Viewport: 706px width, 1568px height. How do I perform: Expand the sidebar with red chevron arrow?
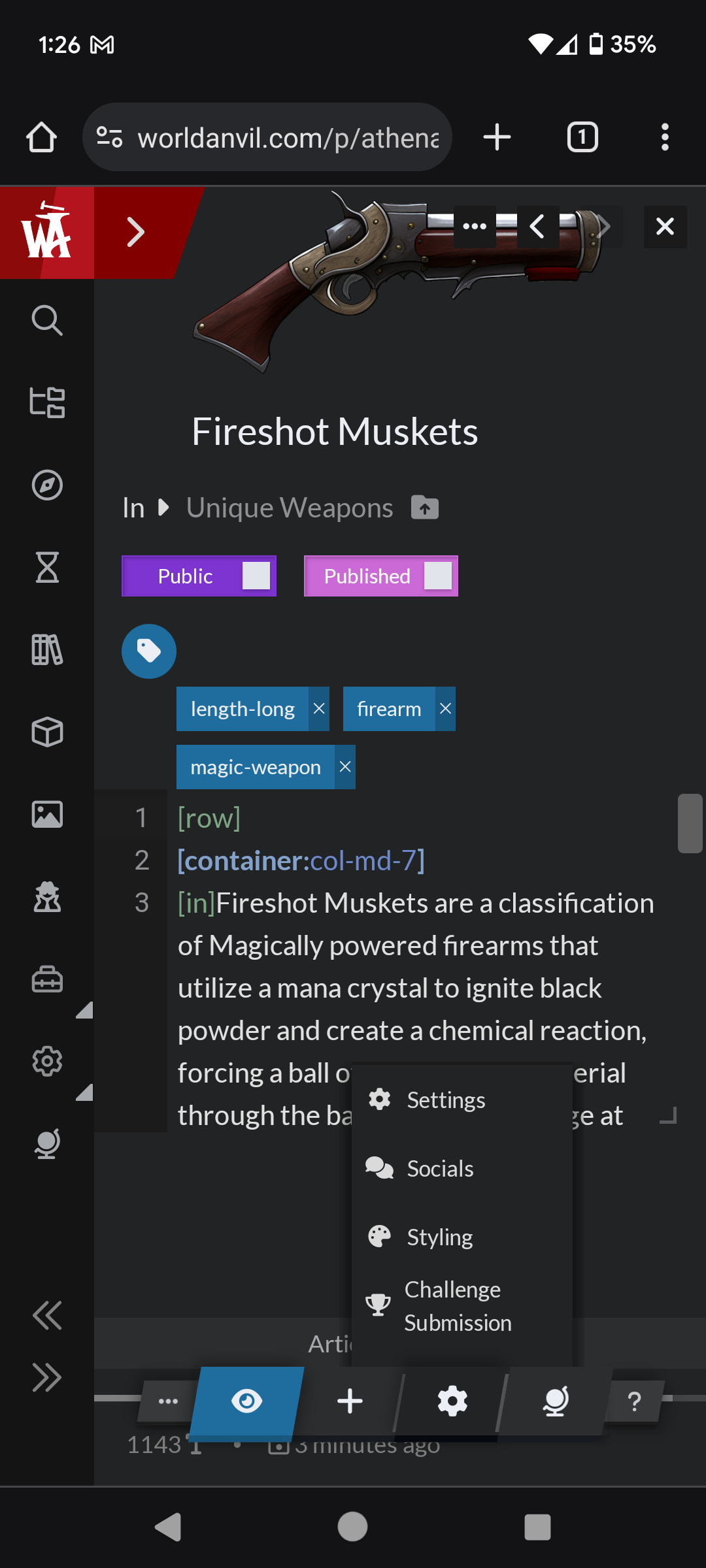tap(135, 233)
